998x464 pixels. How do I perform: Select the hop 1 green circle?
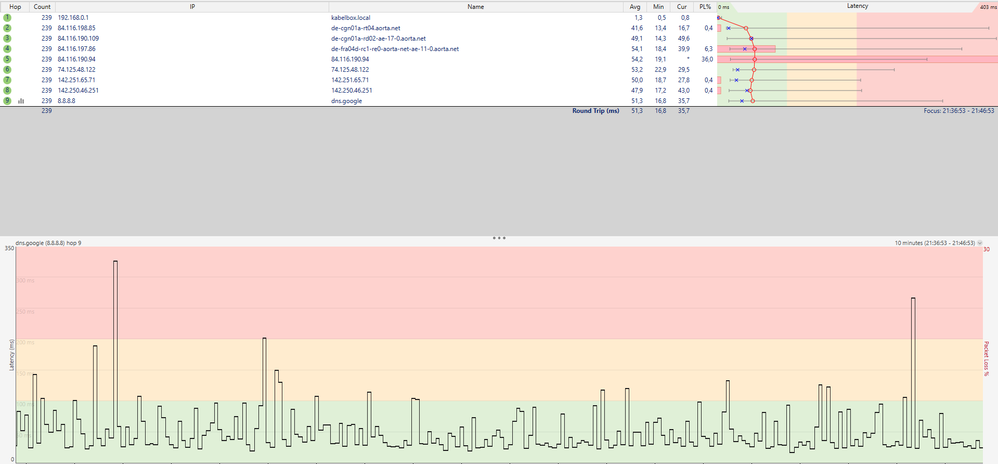point(7,18)
